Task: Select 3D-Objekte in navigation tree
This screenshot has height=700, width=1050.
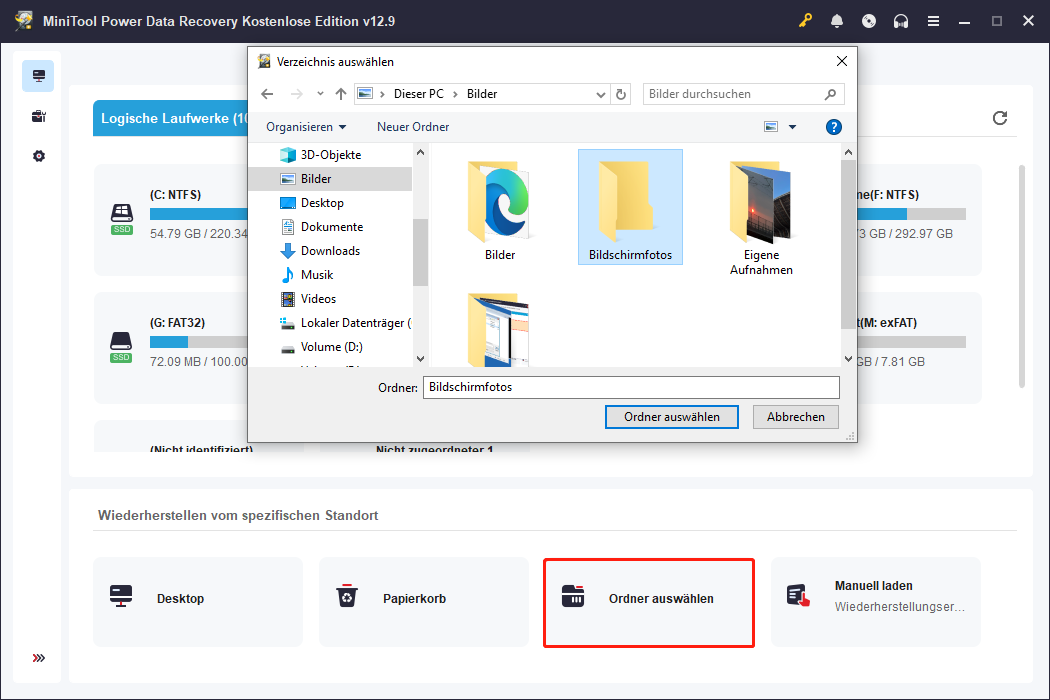Action: pos(330,155)
